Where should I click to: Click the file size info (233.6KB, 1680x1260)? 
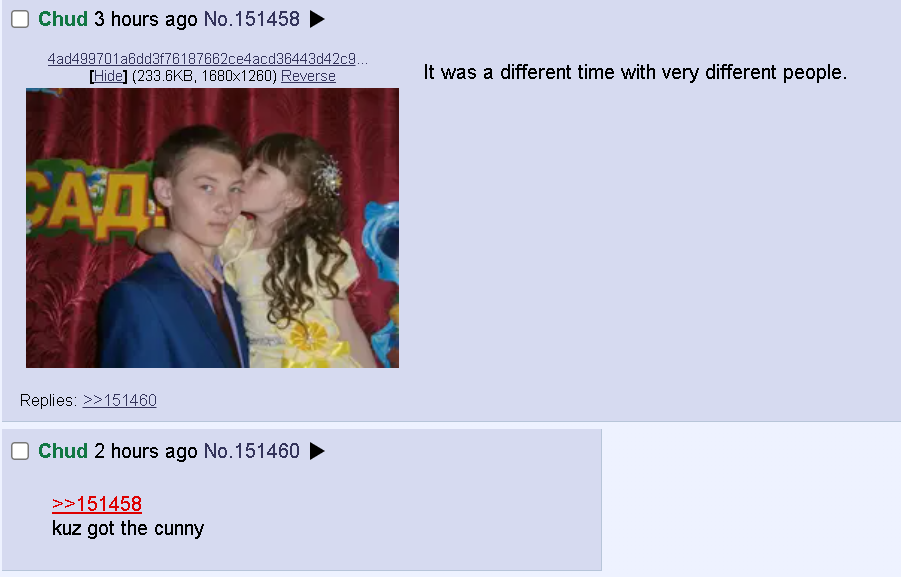pyautogui.click(x=204, y=76)
